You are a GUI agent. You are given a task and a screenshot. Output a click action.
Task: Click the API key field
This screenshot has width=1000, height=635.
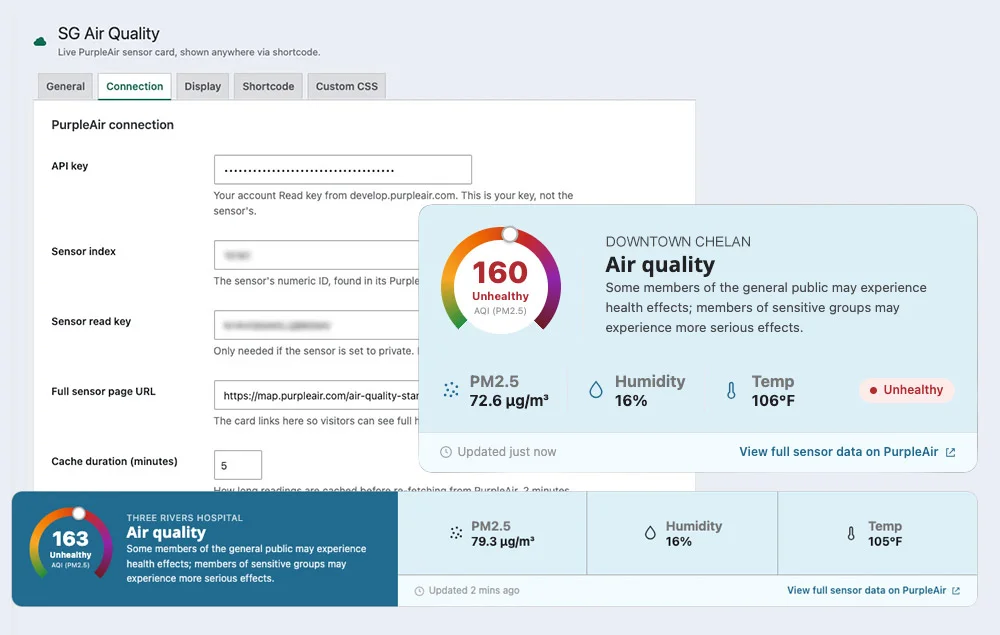pyautogui.click(x=342, y=170)
